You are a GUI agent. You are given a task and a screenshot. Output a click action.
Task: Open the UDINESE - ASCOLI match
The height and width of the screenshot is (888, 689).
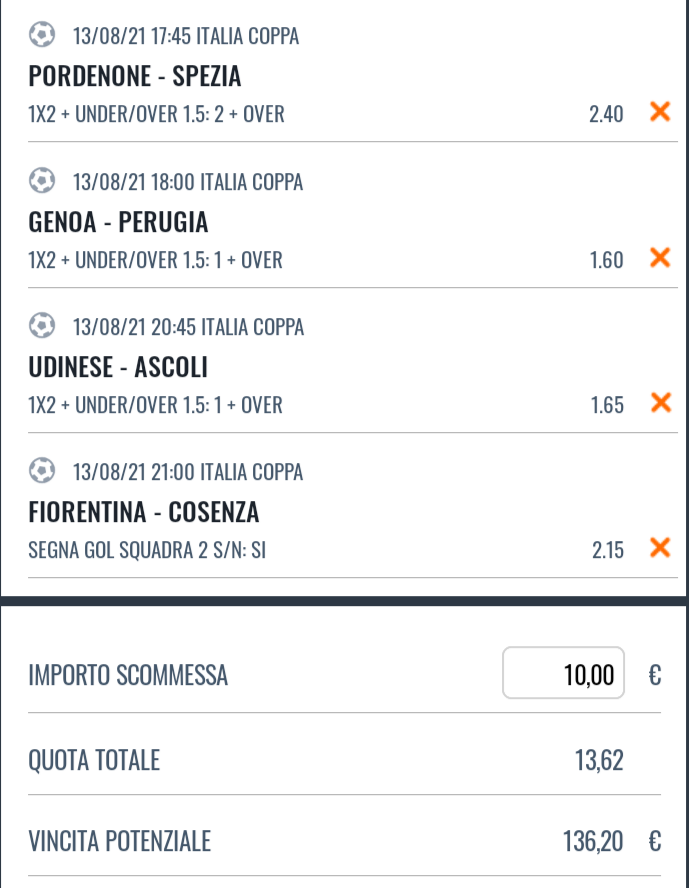pyautogui.click(x=118, y=367)
